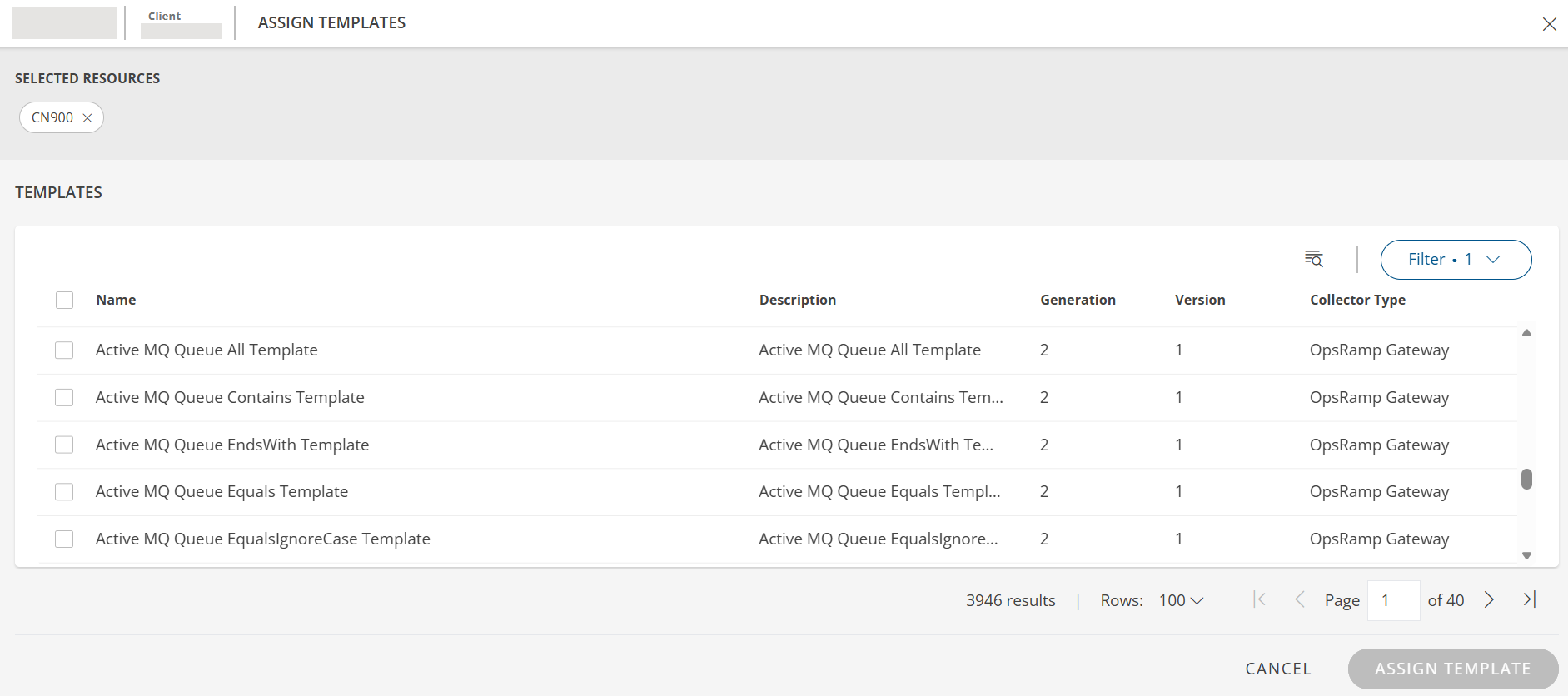
Task: Click Active MQ Queue Contains Template name
Action: [230, 397]
